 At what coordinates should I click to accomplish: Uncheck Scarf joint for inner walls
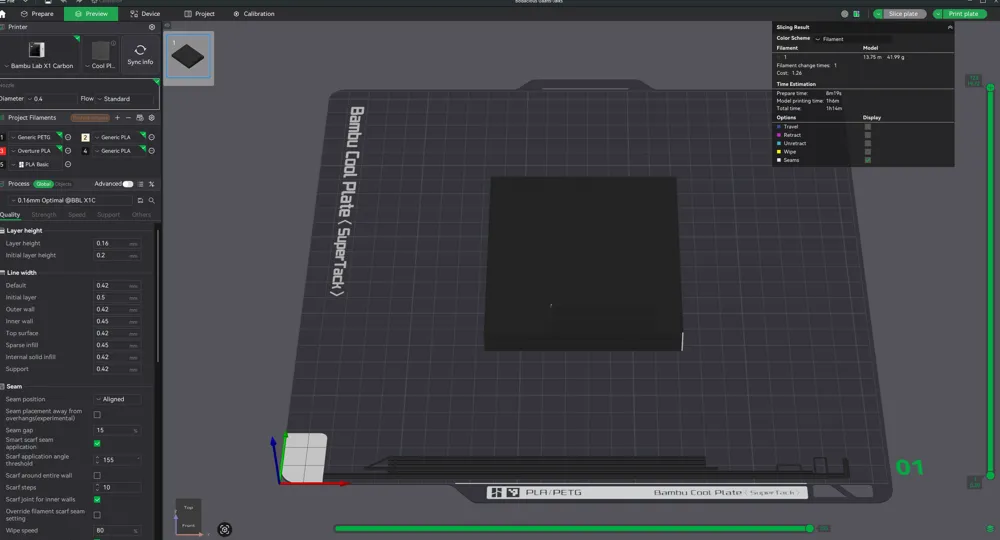click(97, 500)
